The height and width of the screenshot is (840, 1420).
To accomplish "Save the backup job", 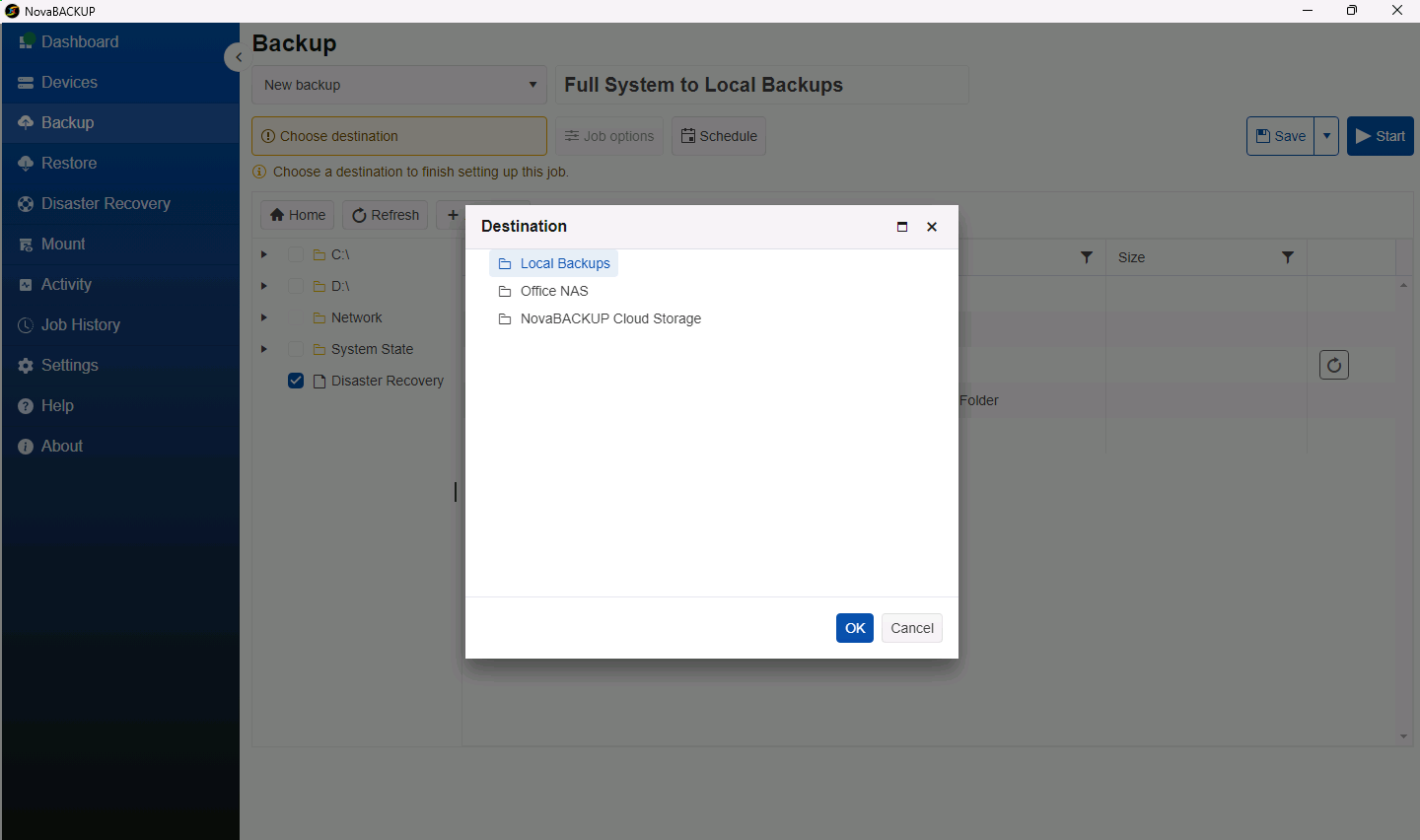I will point(1281,136).
